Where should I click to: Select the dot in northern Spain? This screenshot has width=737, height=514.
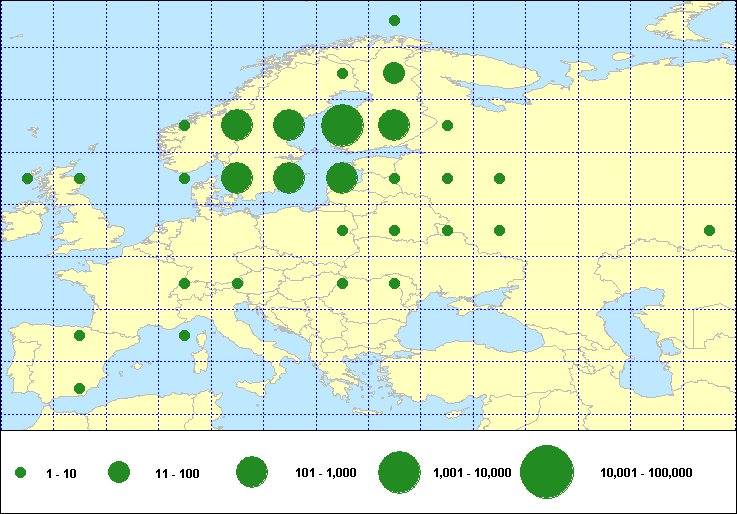[79, 336]
